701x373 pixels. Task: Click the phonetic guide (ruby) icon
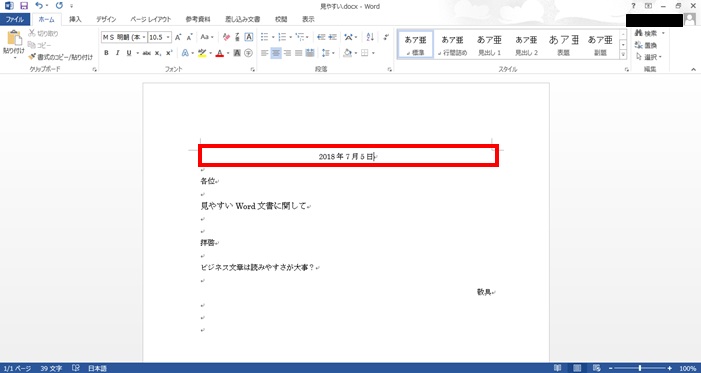point(237,37)
